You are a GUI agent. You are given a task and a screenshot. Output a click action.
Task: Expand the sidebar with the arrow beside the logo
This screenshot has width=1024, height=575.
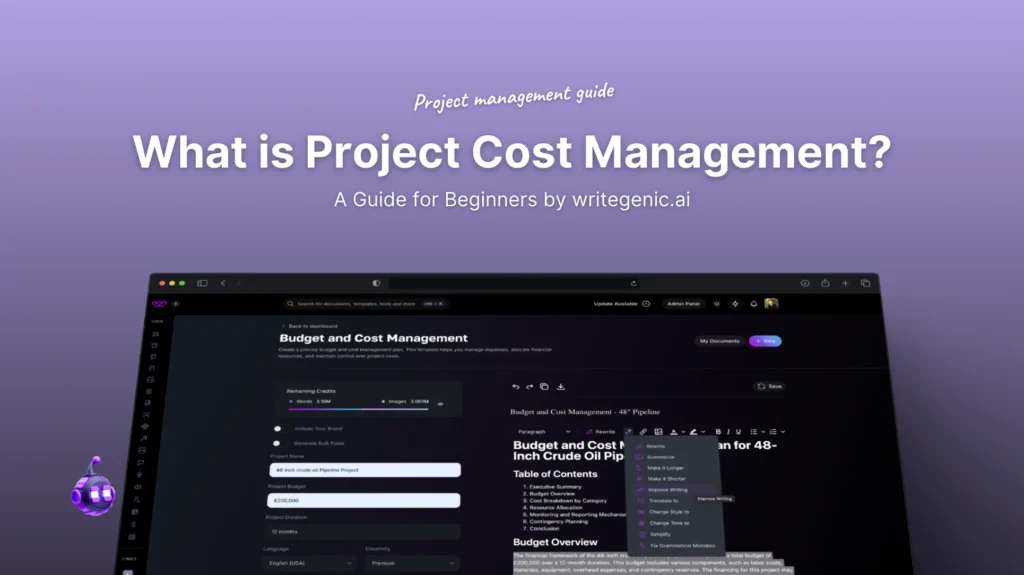coord(176,304)
